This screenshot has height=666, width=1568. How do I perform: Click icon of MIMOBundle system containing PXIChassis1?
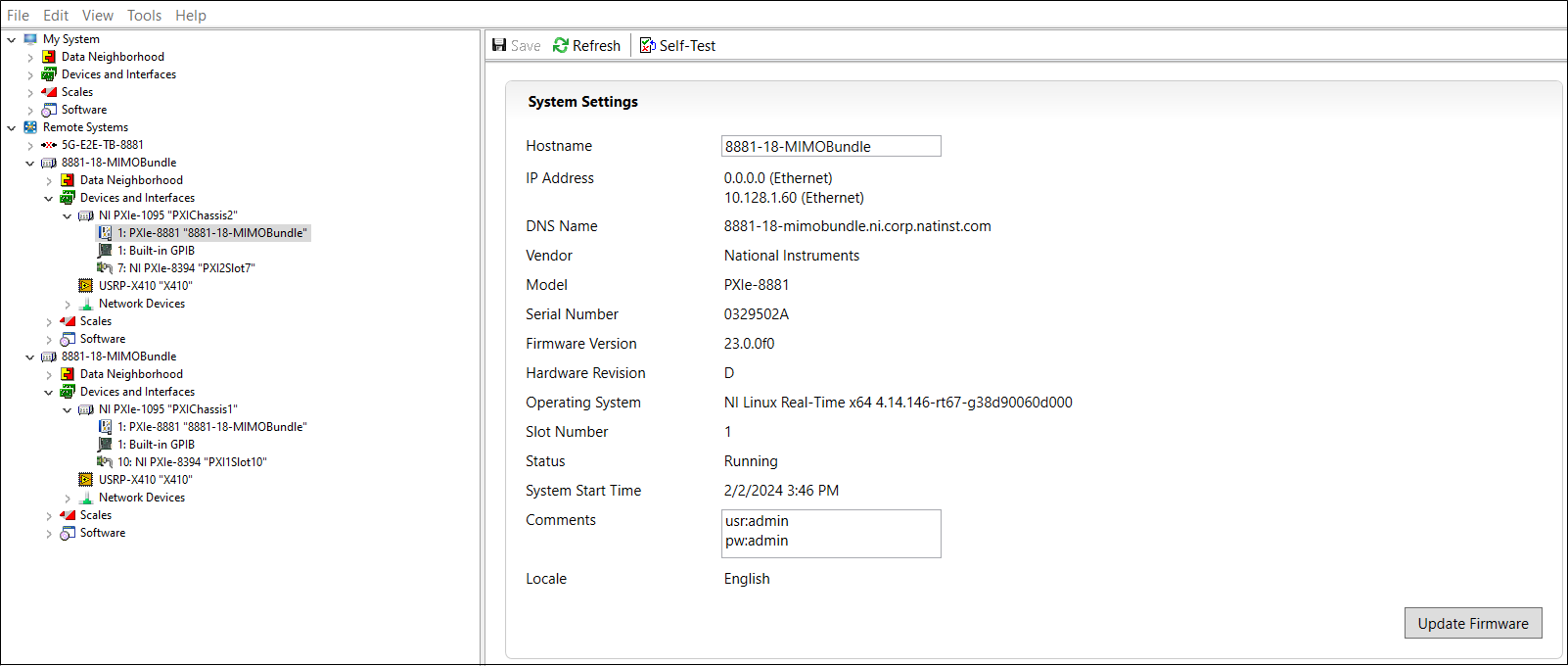[49, 357]
